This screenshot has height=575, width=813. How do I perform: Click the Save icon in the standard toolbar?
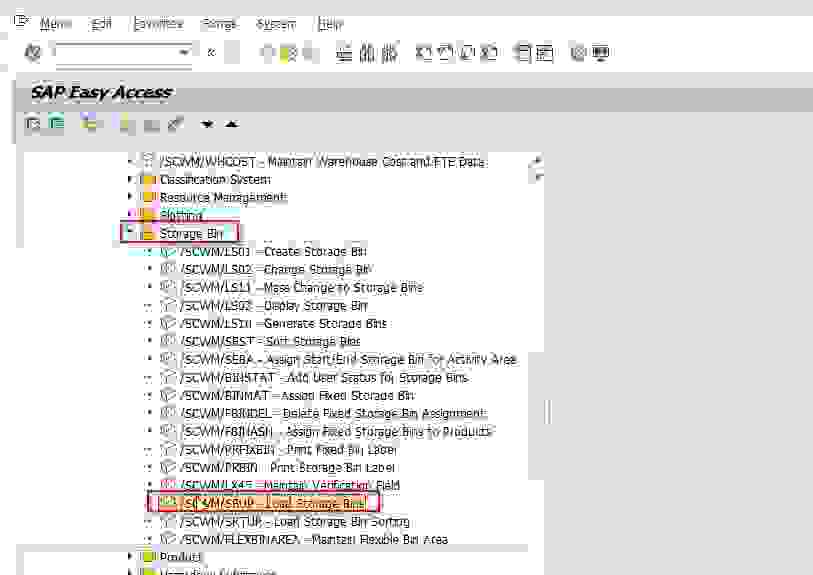(232, 52)
